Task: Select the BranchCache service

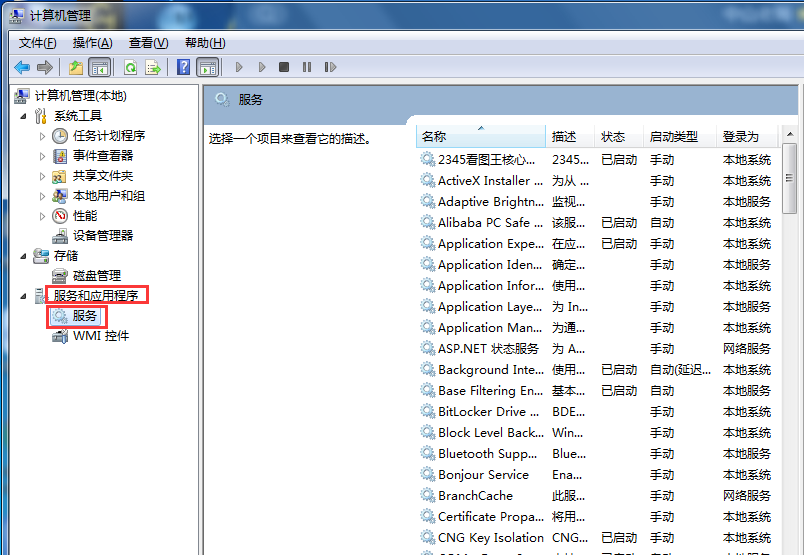Action: (x=597, y=497)
